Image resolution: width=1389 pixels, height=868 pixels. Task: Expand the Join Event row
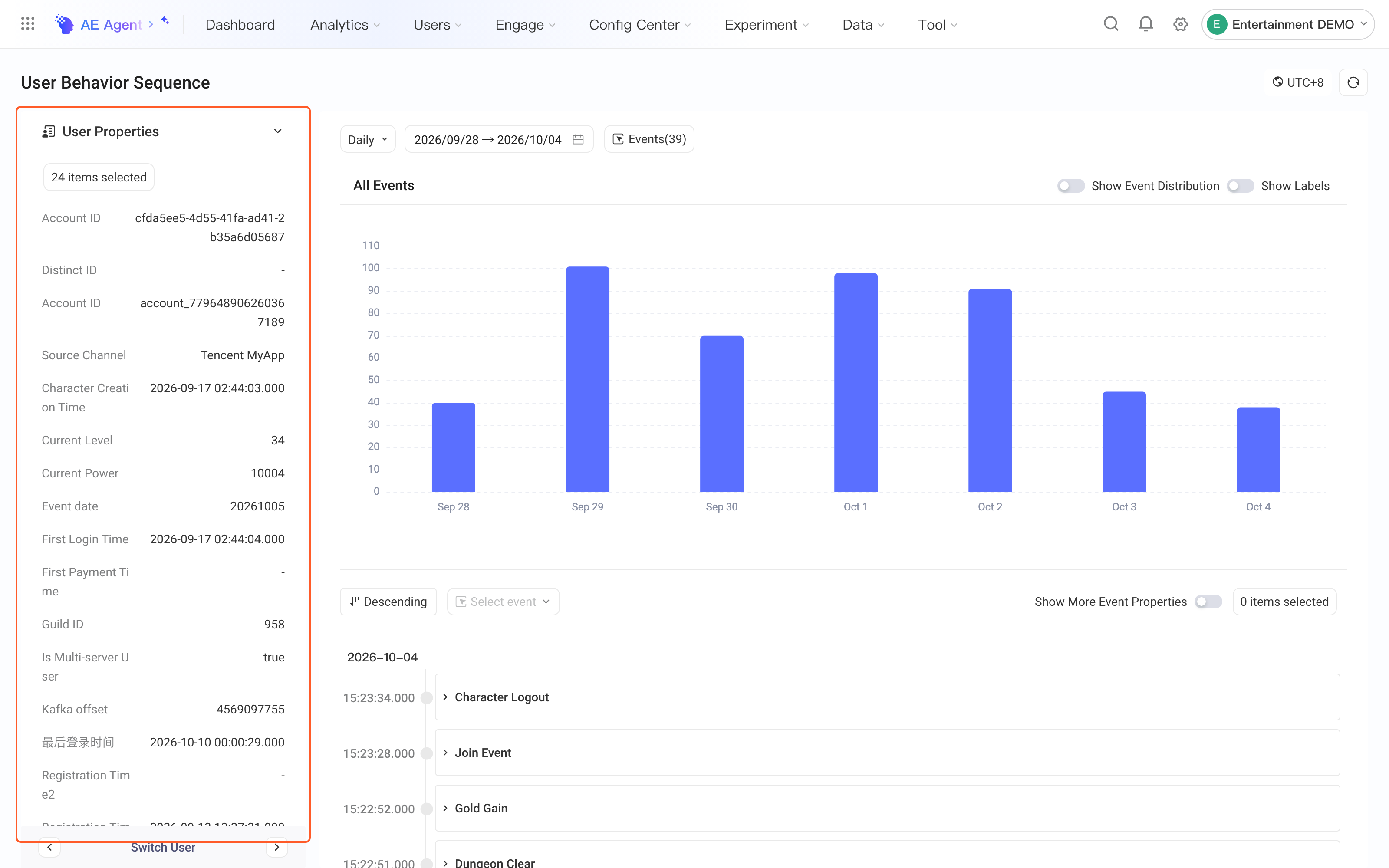(887, 753)
